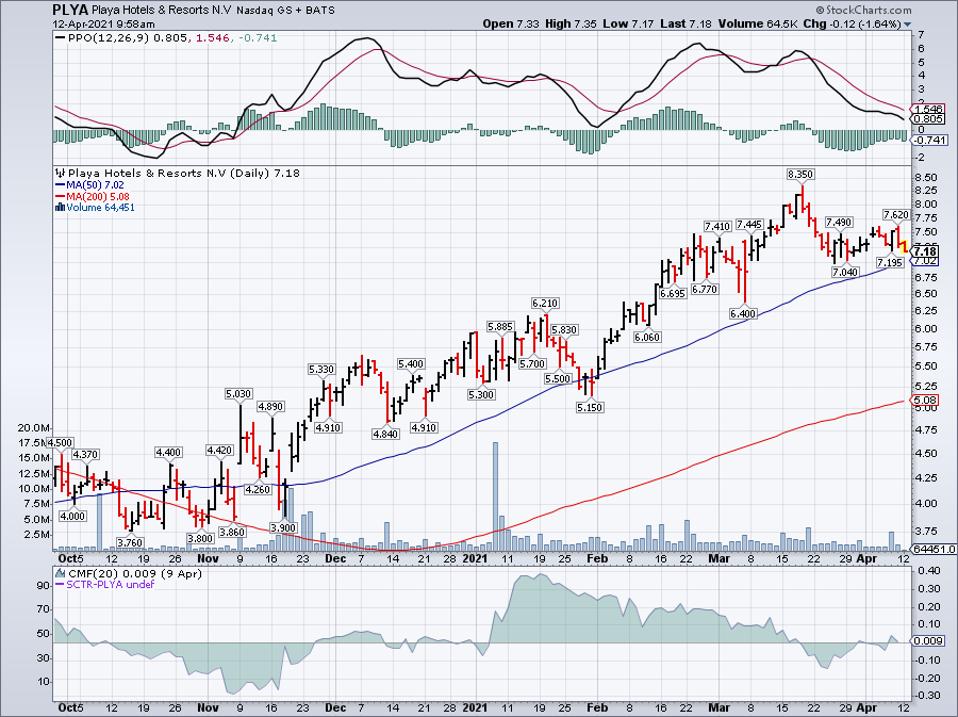Click the 7.195 price low label
Image resolution: width=958 pixels, height=717 pixels.
click(x=890, y=263)
